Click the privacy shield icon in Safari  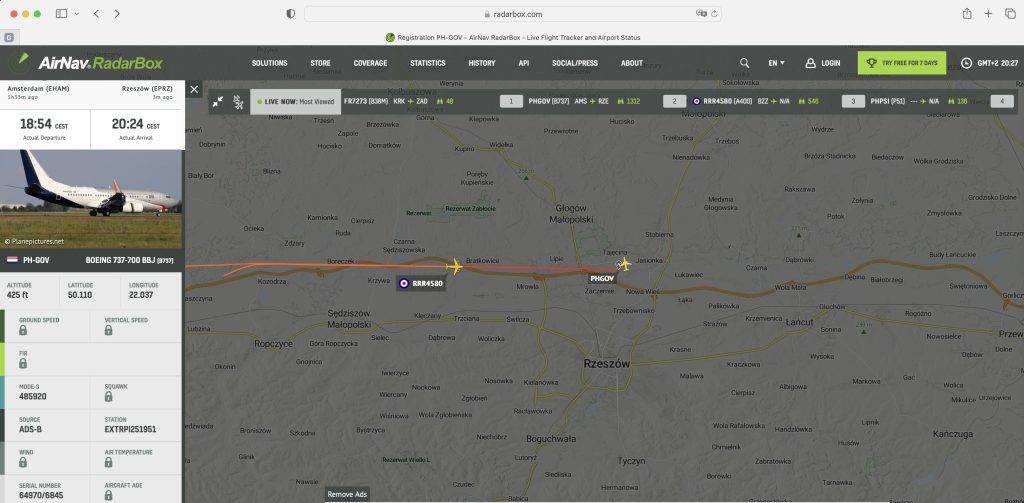pyautogui.click(x=291, y=14)
